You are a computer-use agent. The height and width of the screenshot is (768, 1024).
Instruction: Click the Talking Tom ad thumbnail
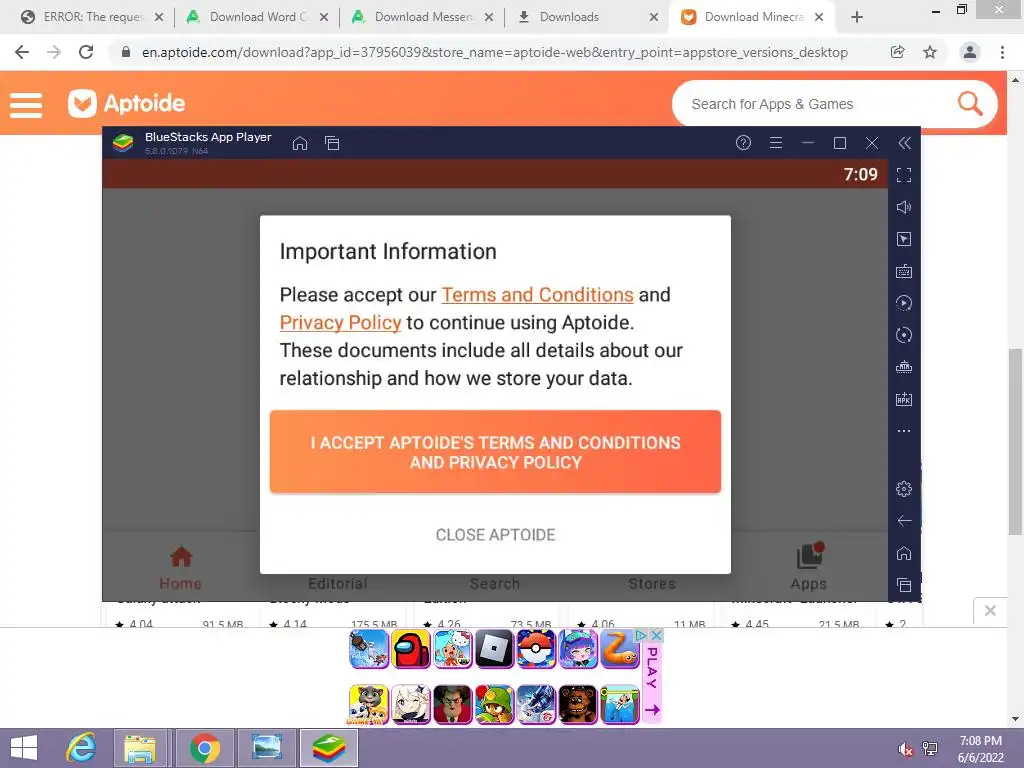[369, 705]
